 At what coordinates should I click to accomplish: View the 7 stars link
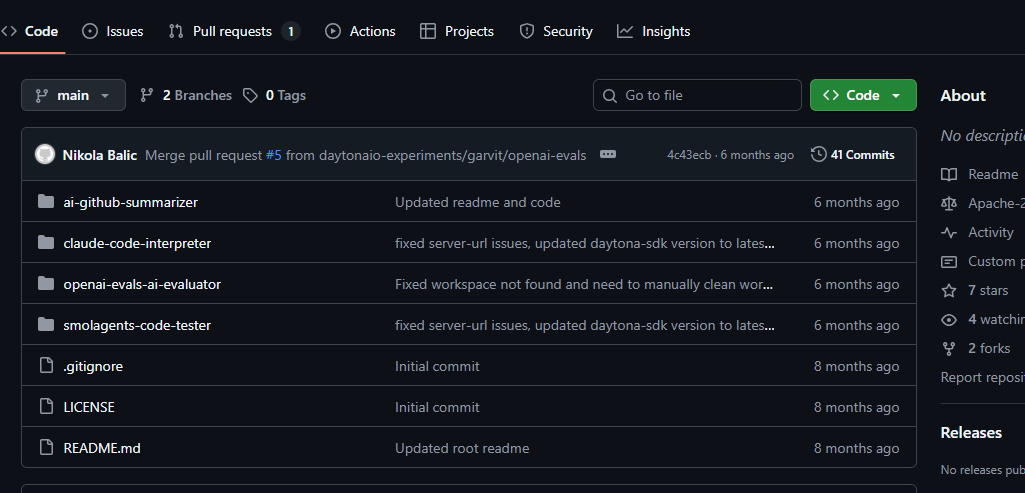point(988,290)
